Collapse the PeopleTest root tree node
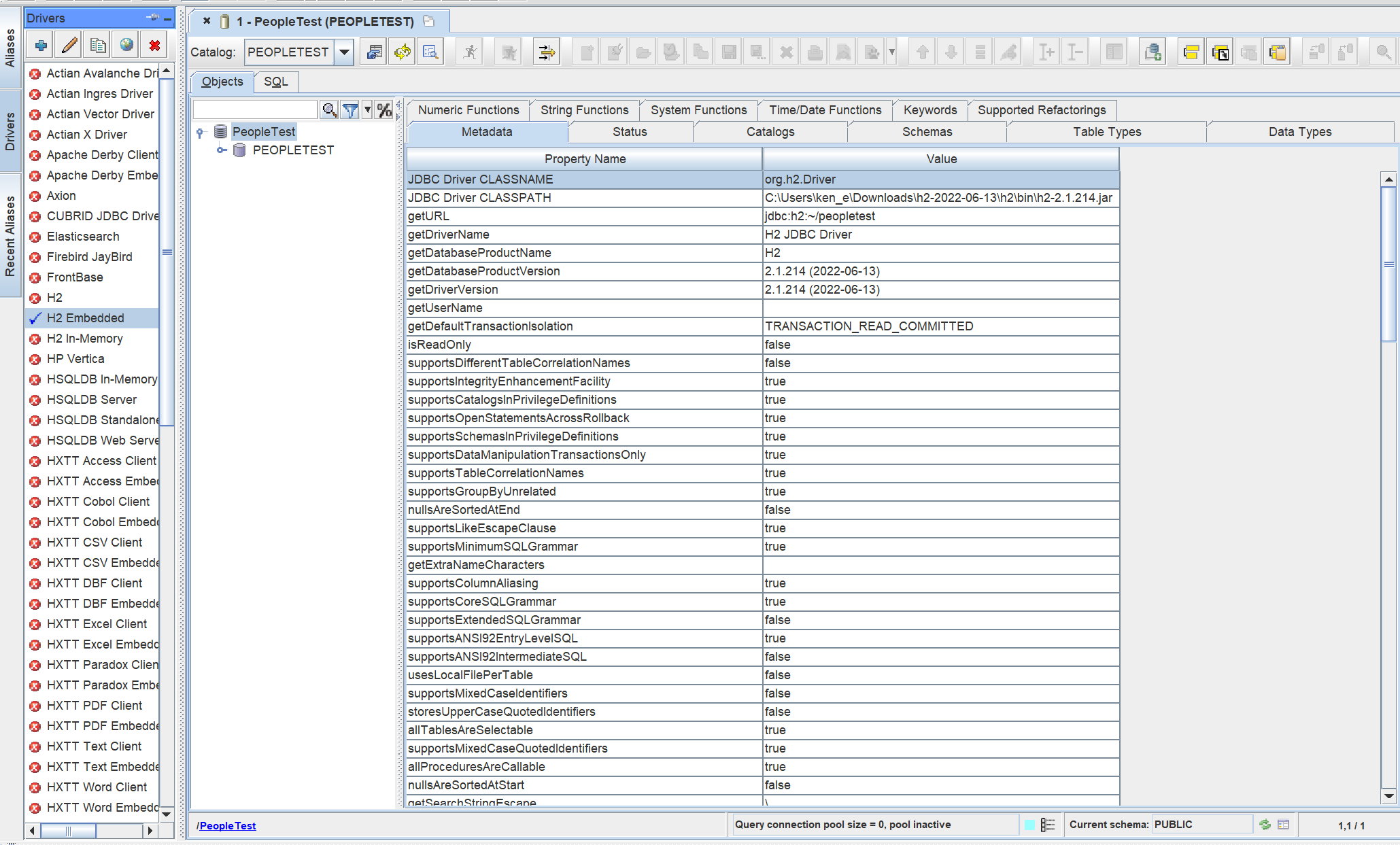 [200, 132]
